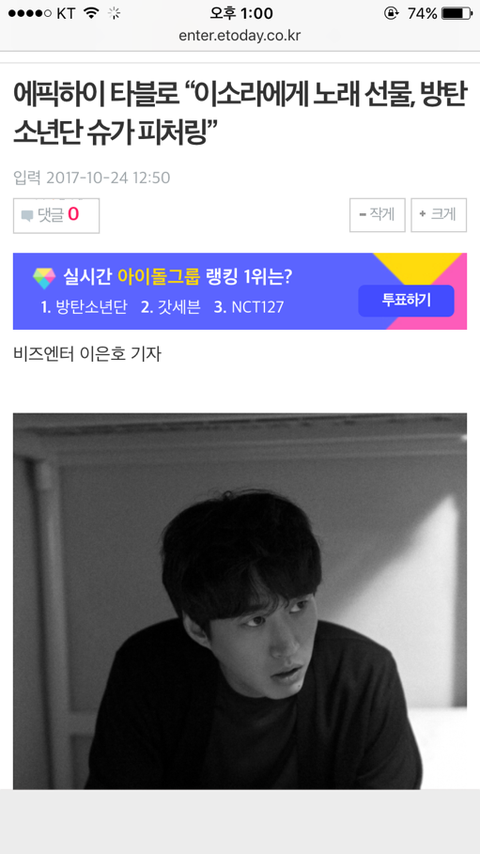Decrease text size with the 작게 button

377,215
